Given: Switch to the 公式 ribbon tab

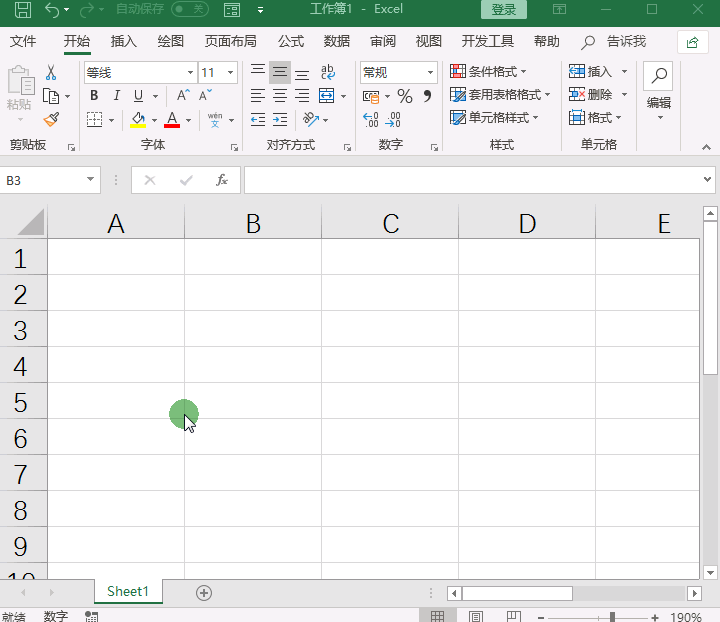Looking at the screenshot, I should tap(291, 41).
